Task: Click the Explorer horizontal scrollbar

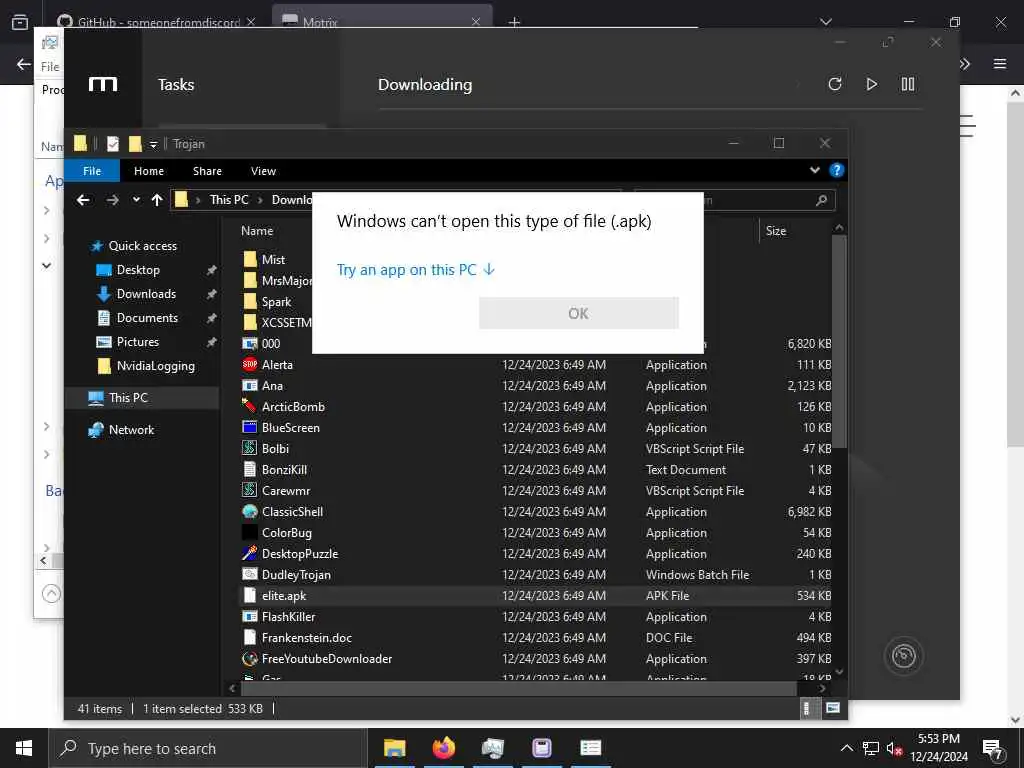Action: coord(519,688)
